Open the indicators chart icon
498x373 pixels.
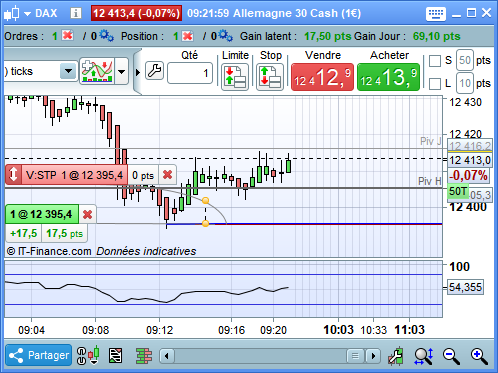97,71
